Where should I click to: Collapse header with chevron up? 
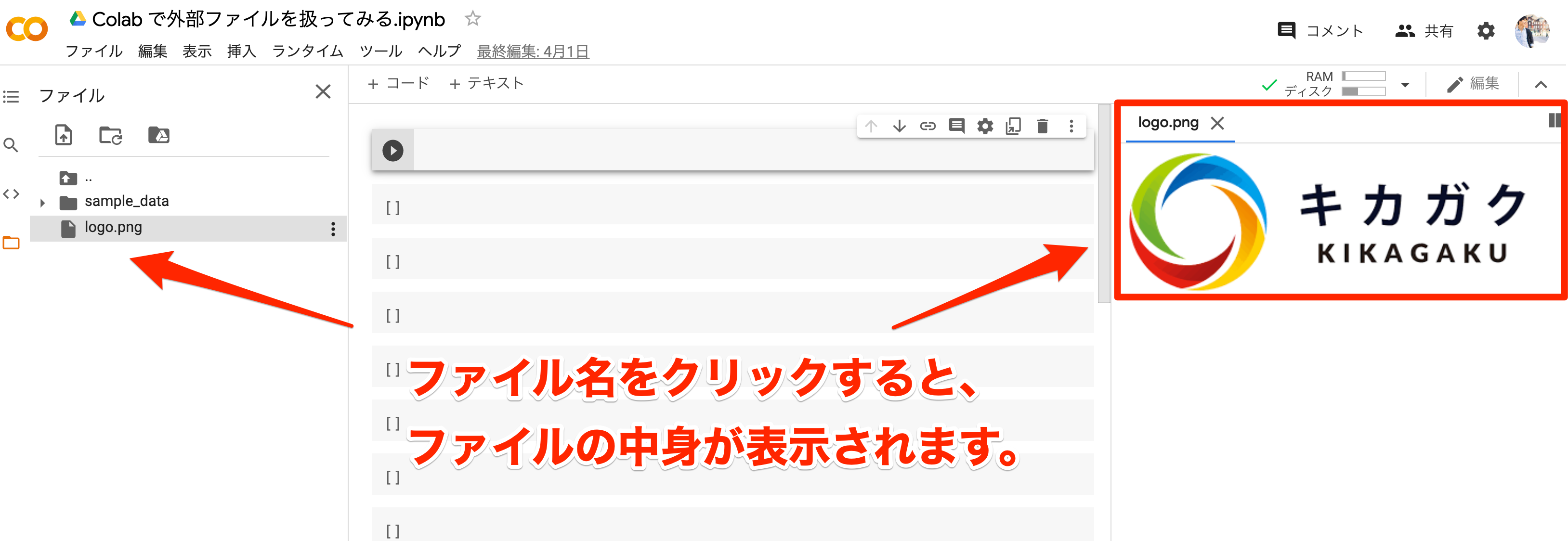1540,85
